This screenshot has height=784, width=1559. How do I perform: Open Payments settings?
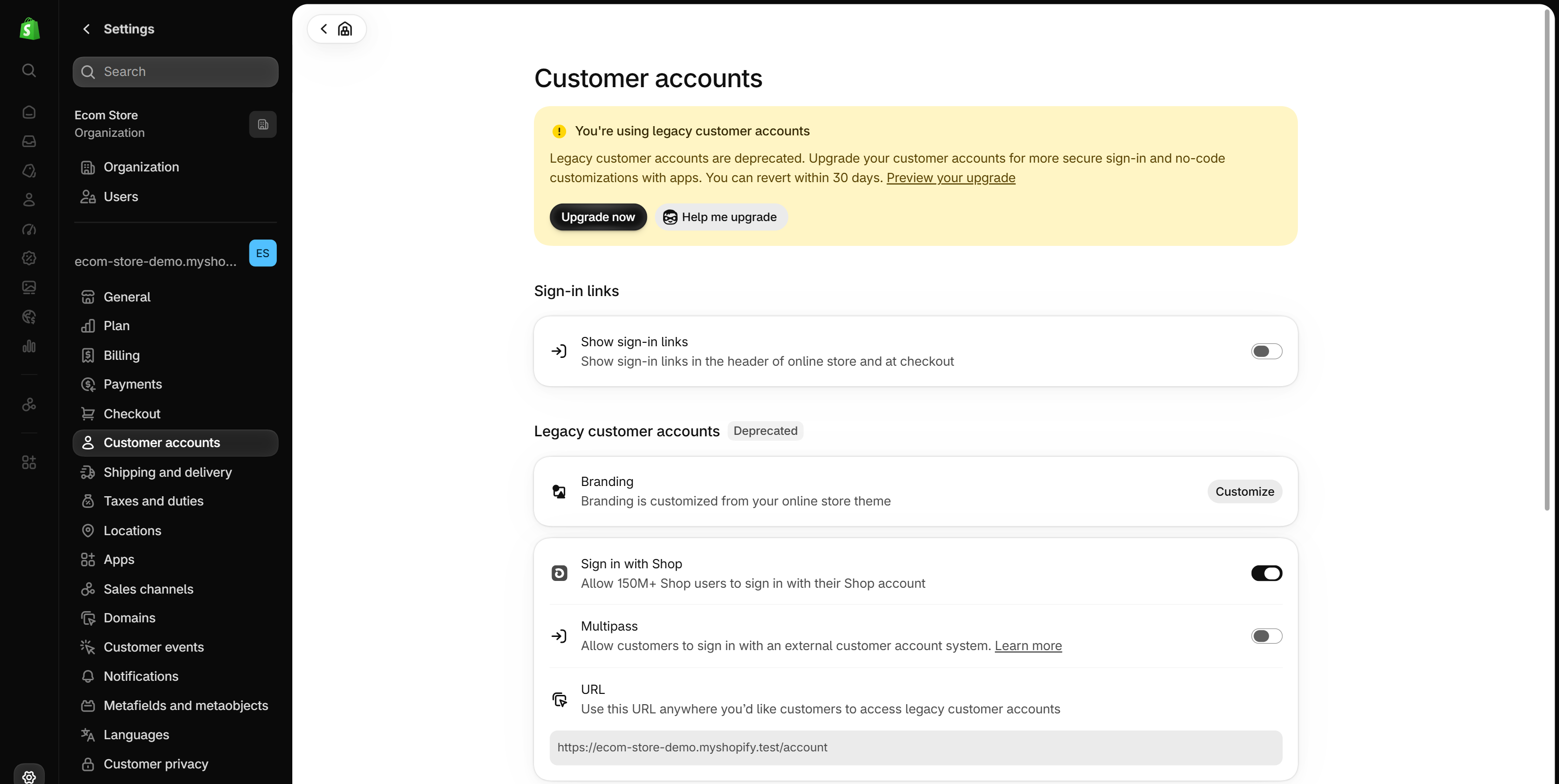pyautogui.click(x=175, y=384)
